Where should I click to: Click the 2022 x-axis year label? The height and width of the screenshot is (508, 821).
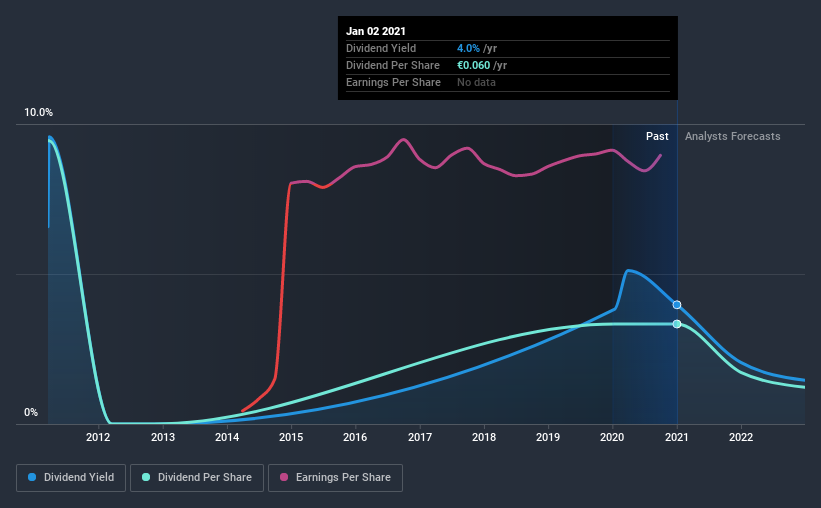point(741,437)
